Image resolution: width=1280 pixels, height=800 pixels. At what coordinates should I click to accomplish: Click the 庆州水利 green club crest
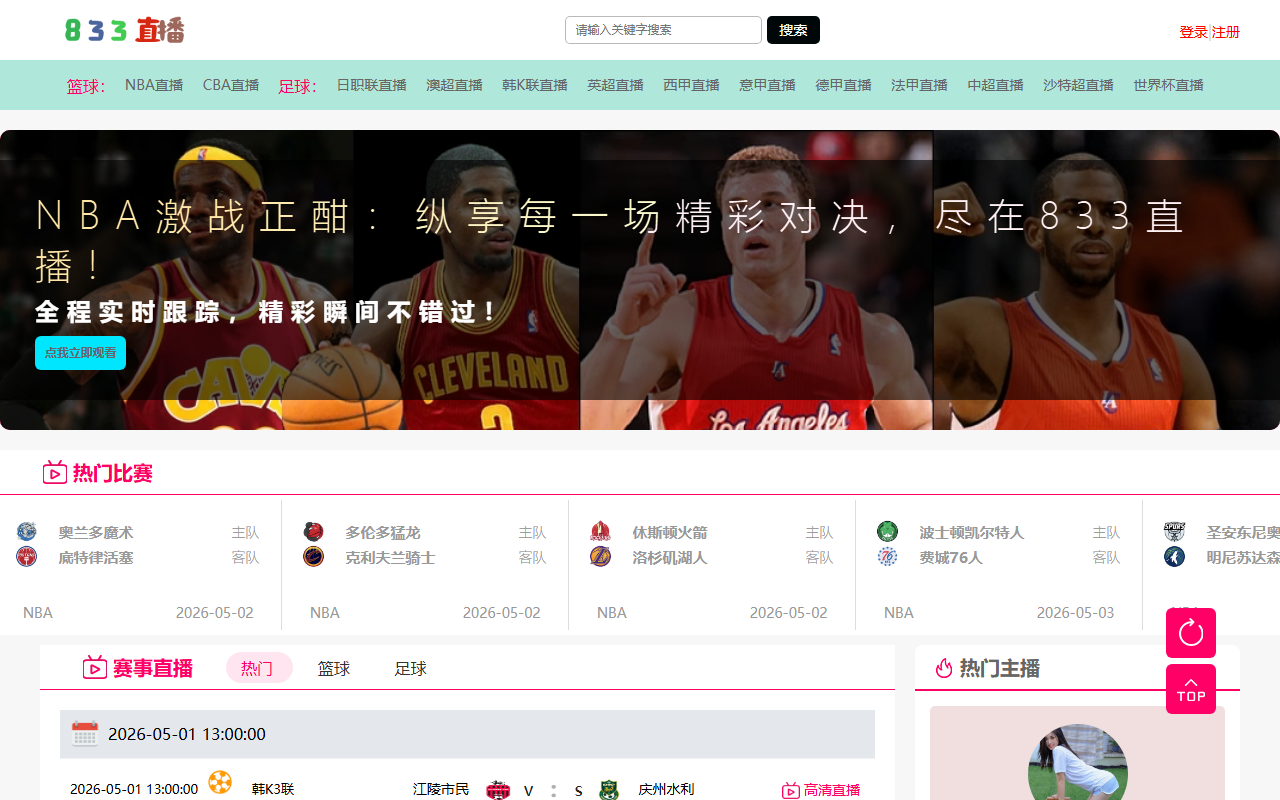tap(608, 790)
